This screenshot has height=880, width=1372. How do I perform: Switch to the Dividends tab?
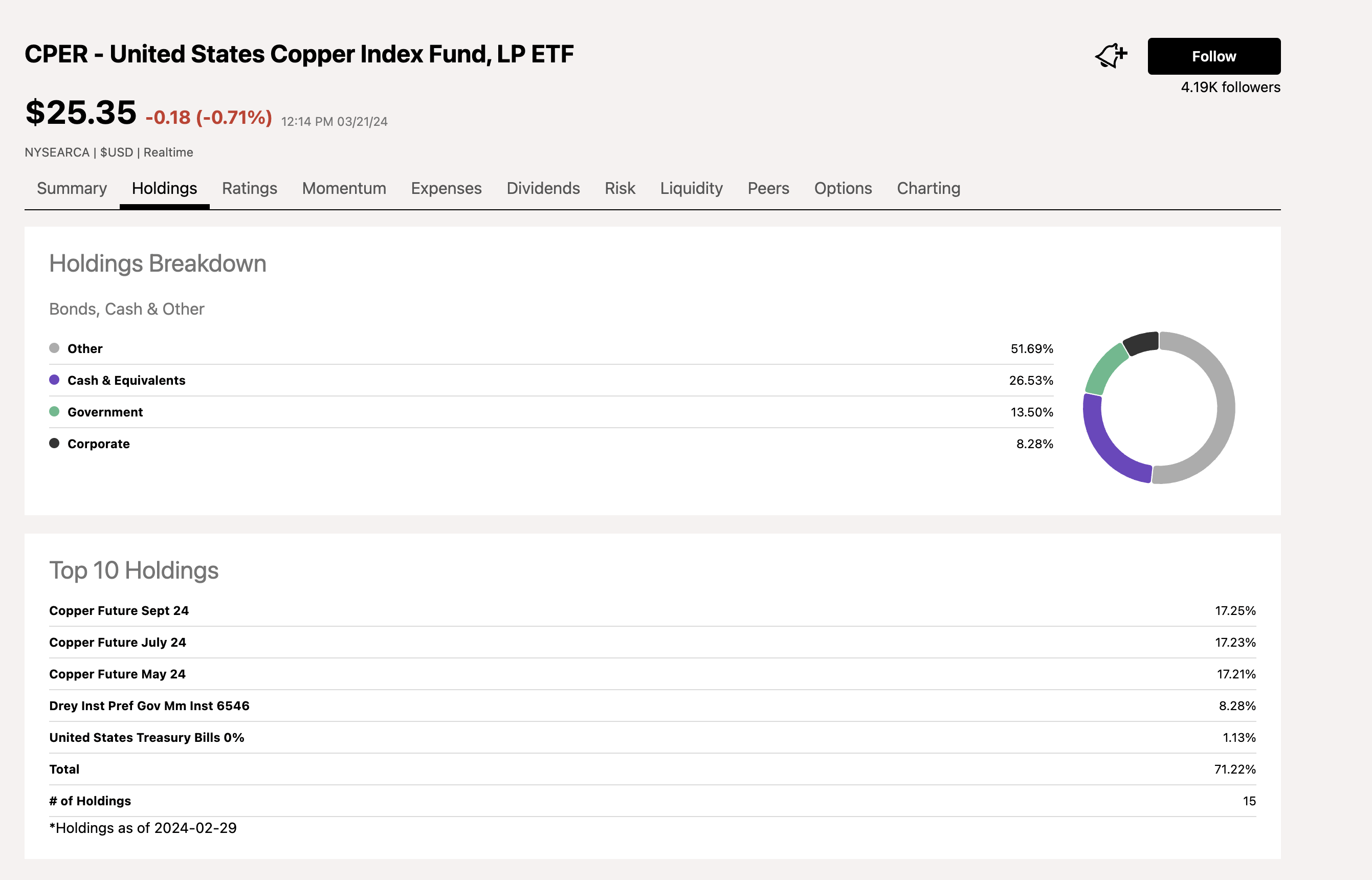(x=543, y=188)
